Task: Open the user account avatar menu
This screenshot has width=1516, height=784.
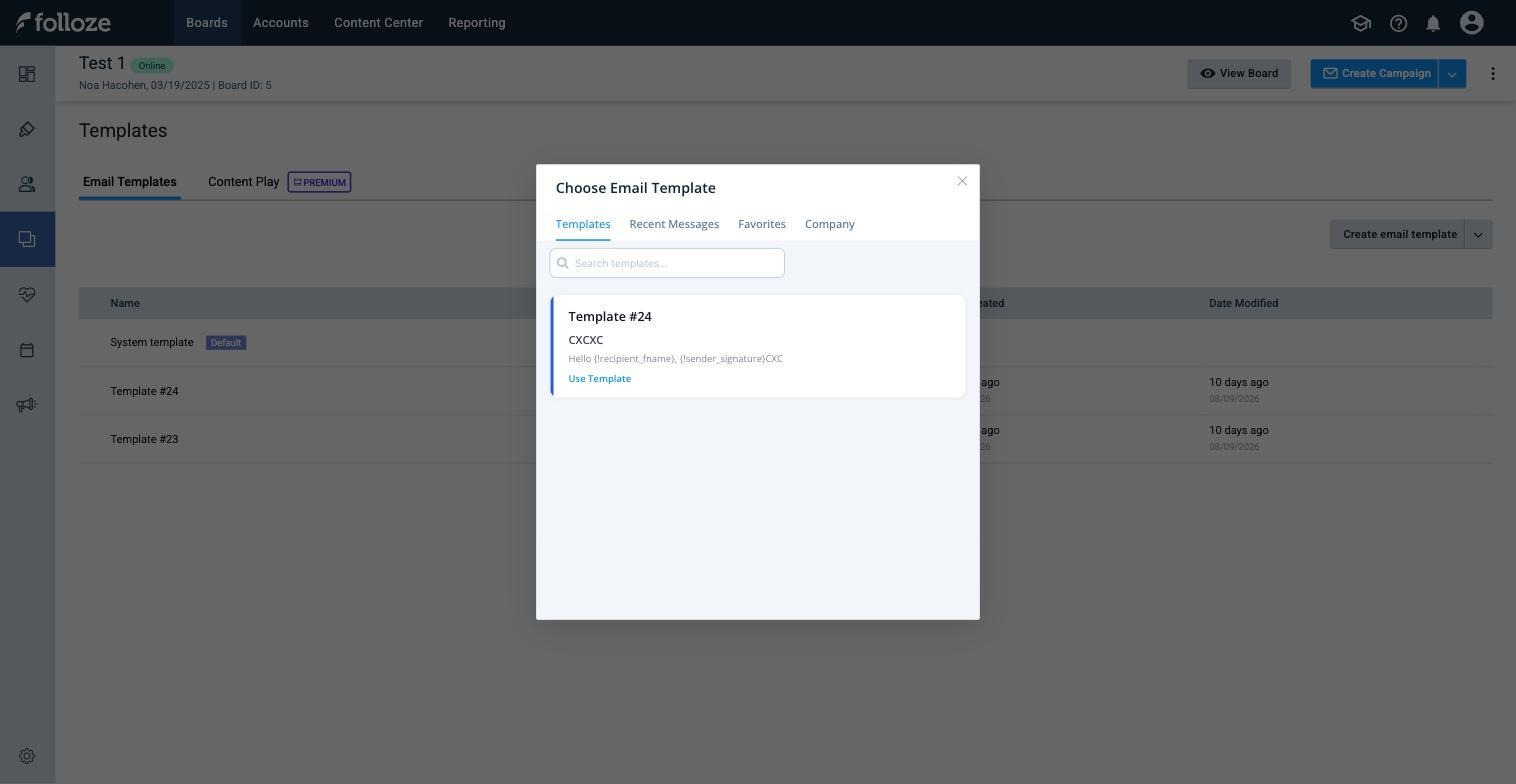Action: pos(1471,23)
